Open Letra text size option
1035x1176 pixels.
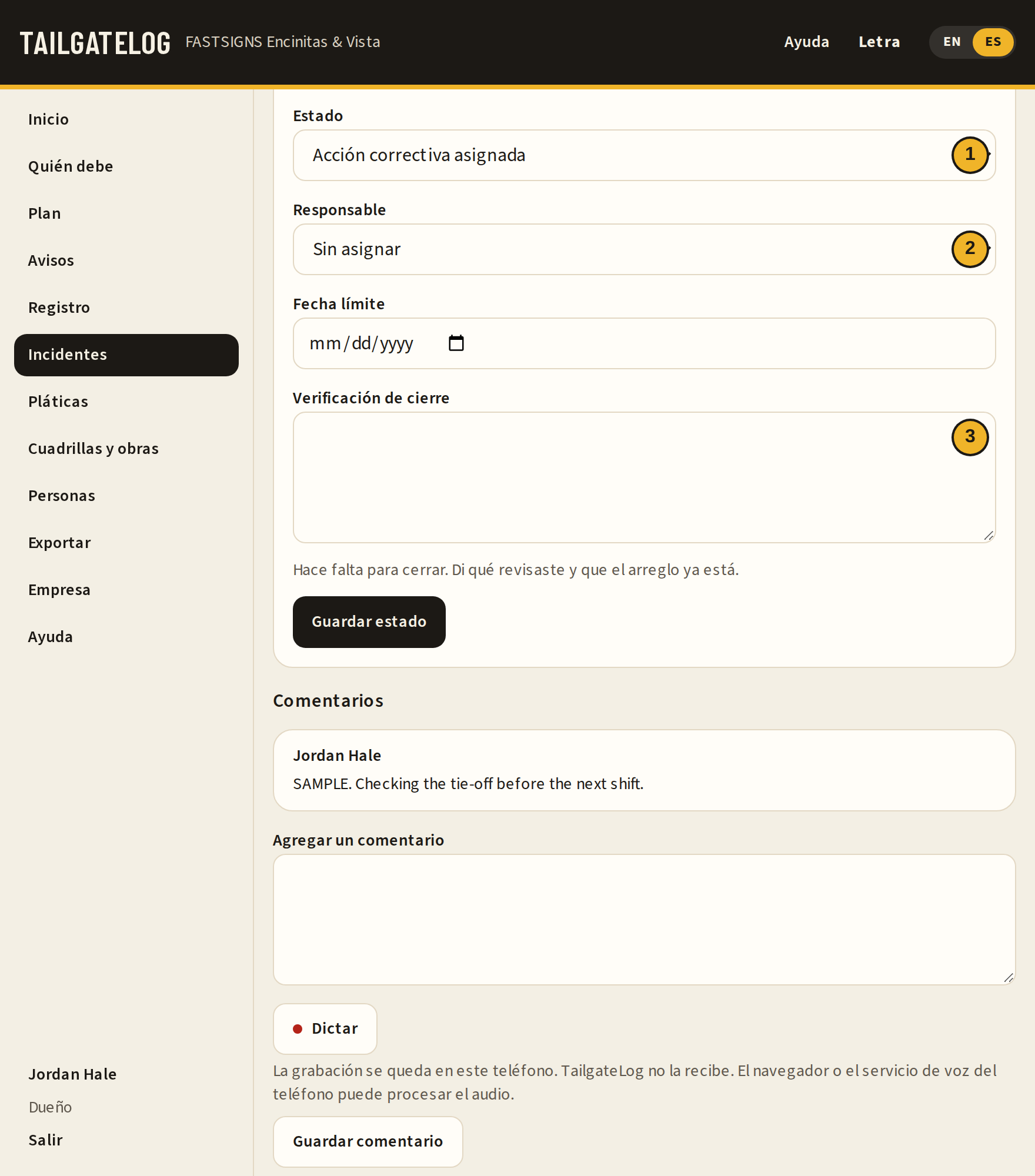(x=879, y=42)
